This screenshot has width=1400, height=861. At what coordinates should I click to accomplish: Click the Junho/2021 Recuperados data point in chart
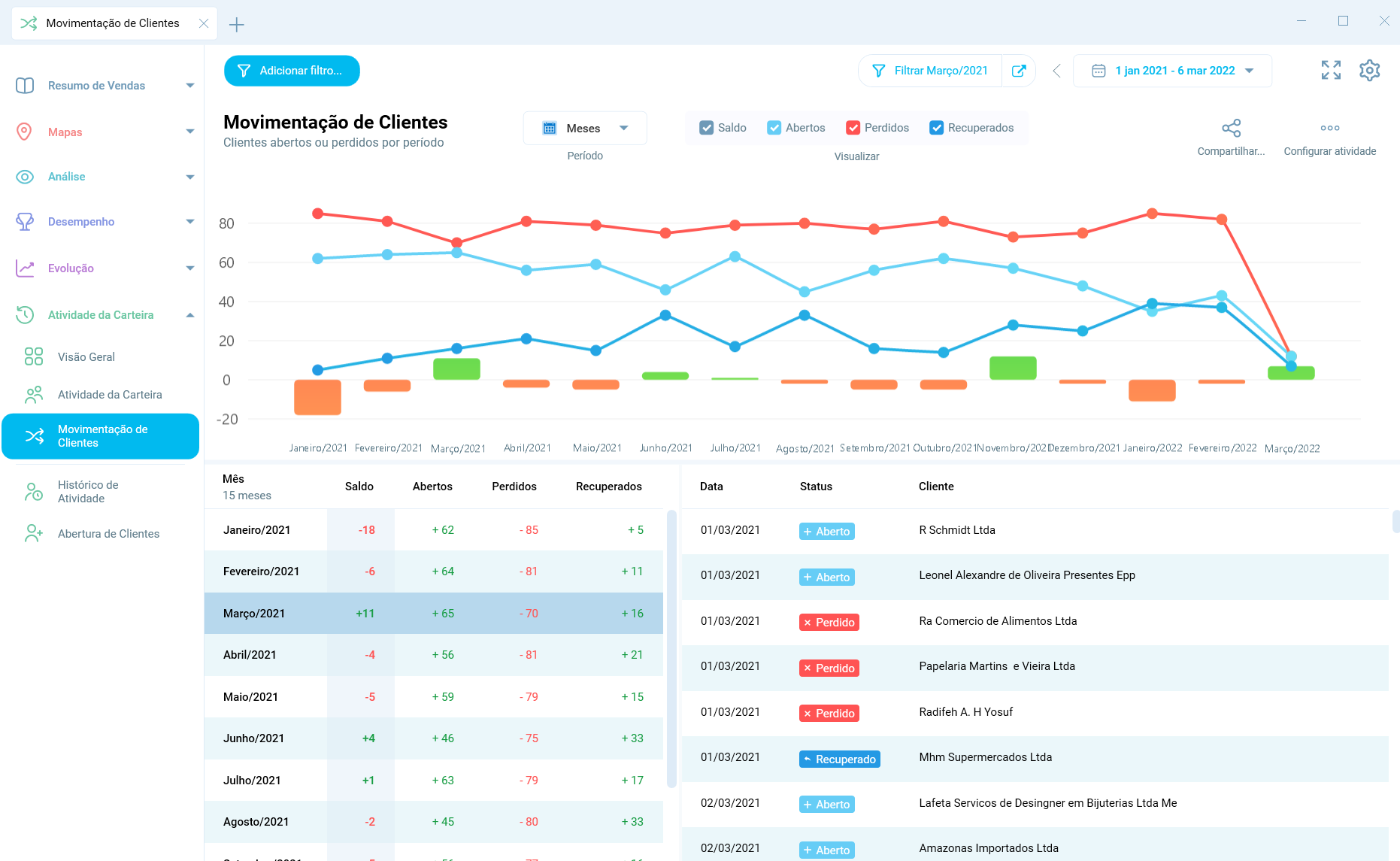[665, 315]
